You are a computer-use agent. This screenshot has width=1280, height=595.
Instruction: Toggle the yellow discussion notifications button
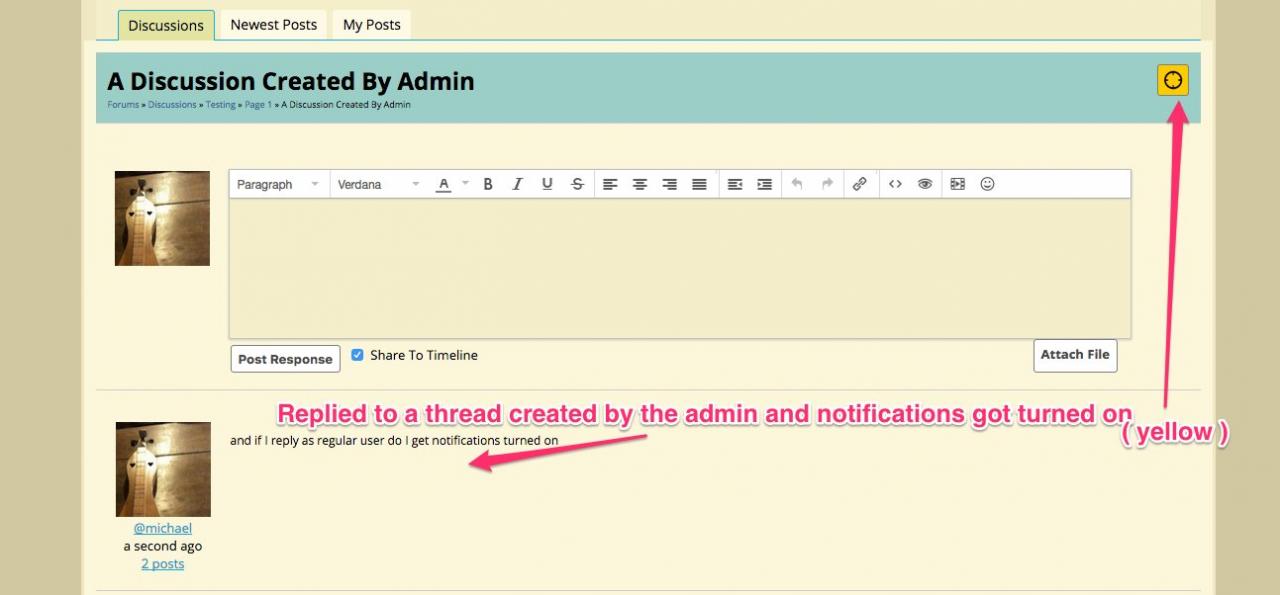1172,80
